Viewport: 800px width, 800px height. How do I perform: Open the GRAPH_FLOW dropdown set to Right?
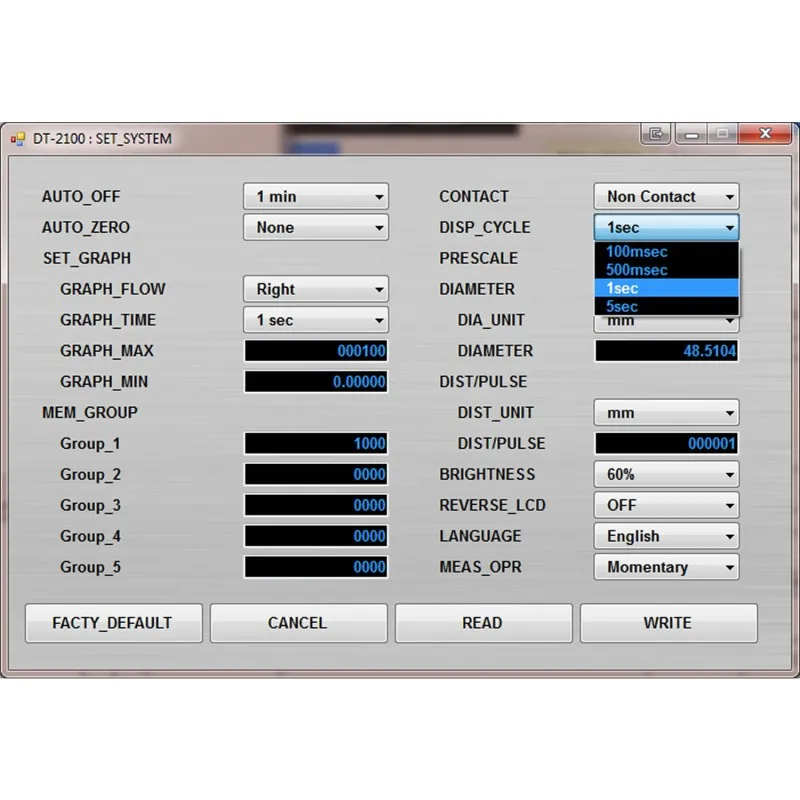[x=315, y=290]
